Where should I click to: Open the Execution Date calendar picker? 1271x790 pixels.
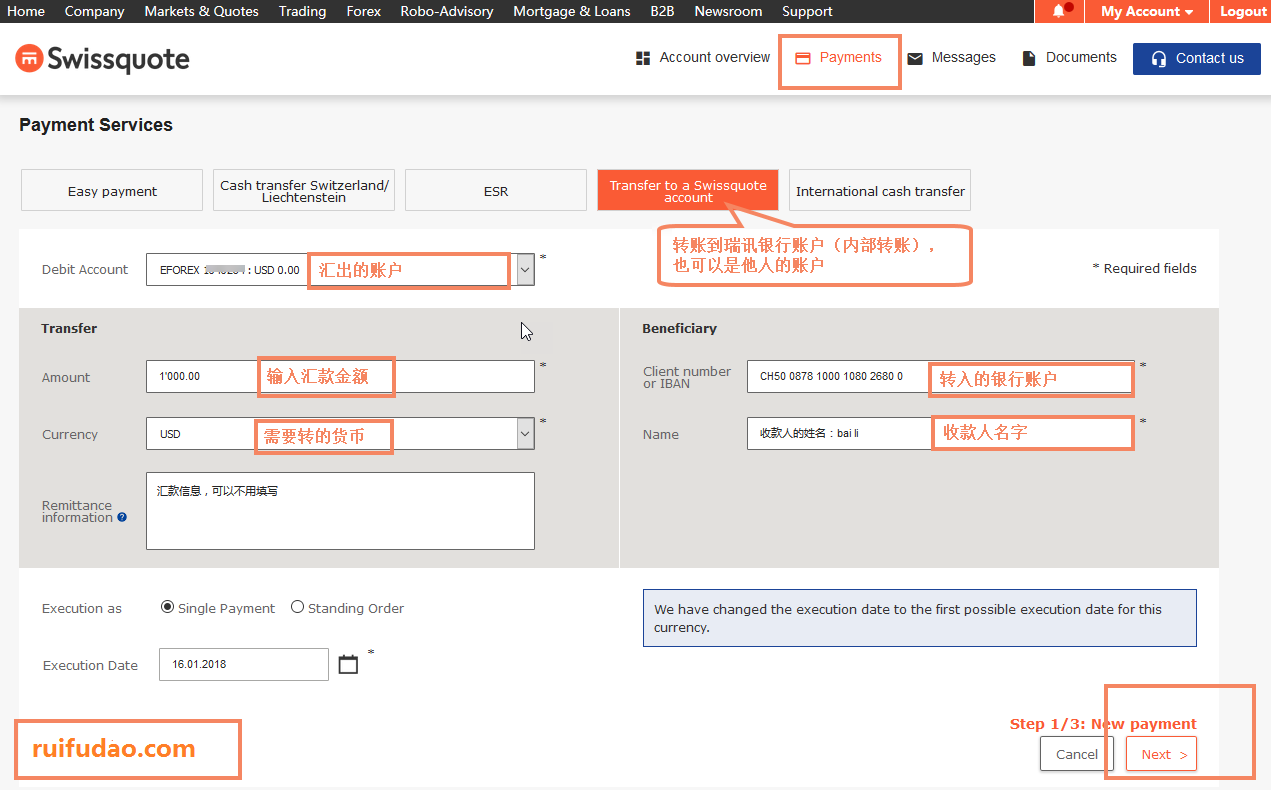click(x=348, y=664)
